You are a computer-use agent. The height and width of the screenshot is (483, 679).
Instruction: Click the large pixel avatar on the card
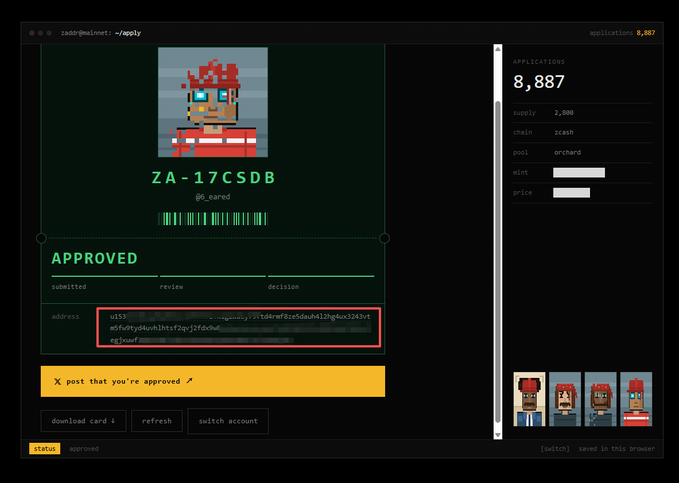pos(213,102)
